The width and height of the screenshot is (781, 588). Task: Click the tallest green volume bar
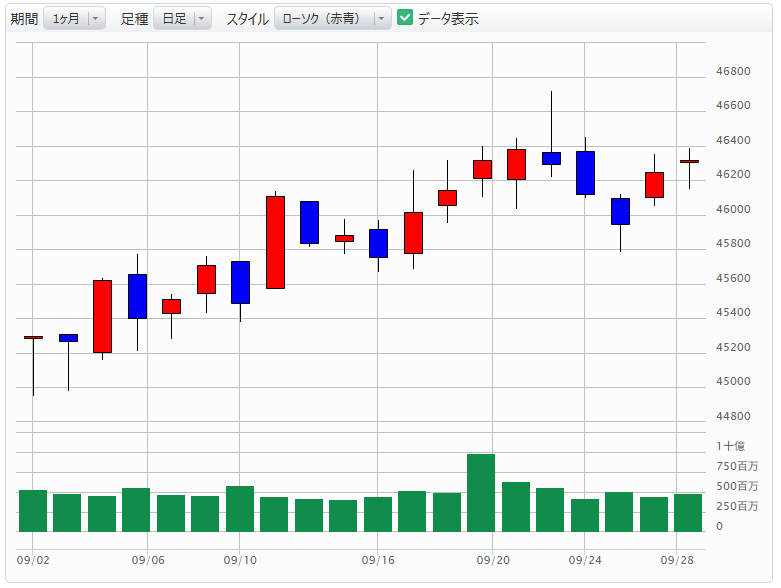point(481,492)
